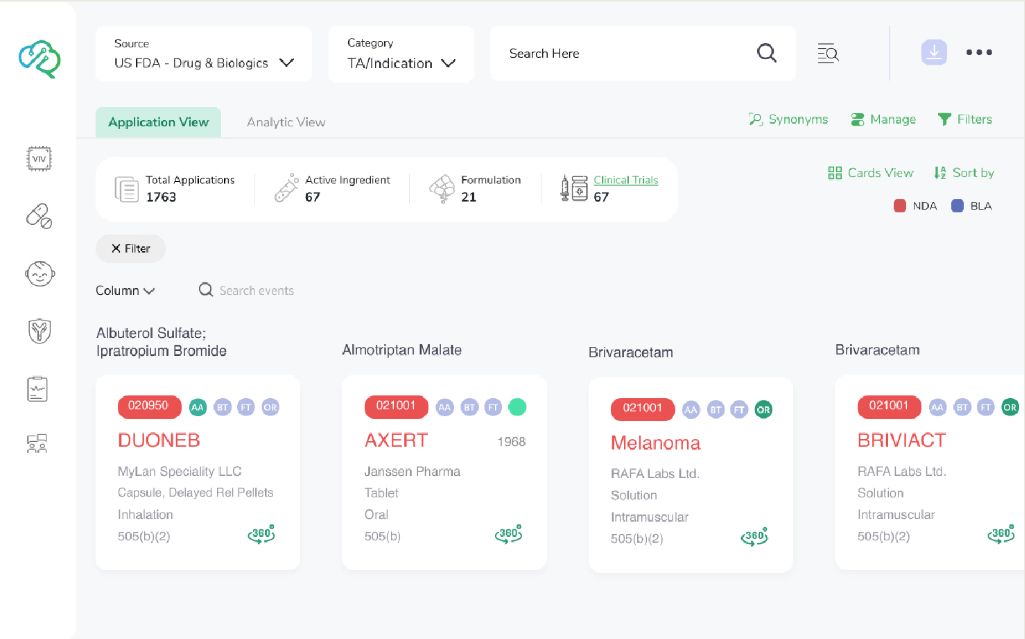Click the FT badge on AXERT card

tap(493, 407)
